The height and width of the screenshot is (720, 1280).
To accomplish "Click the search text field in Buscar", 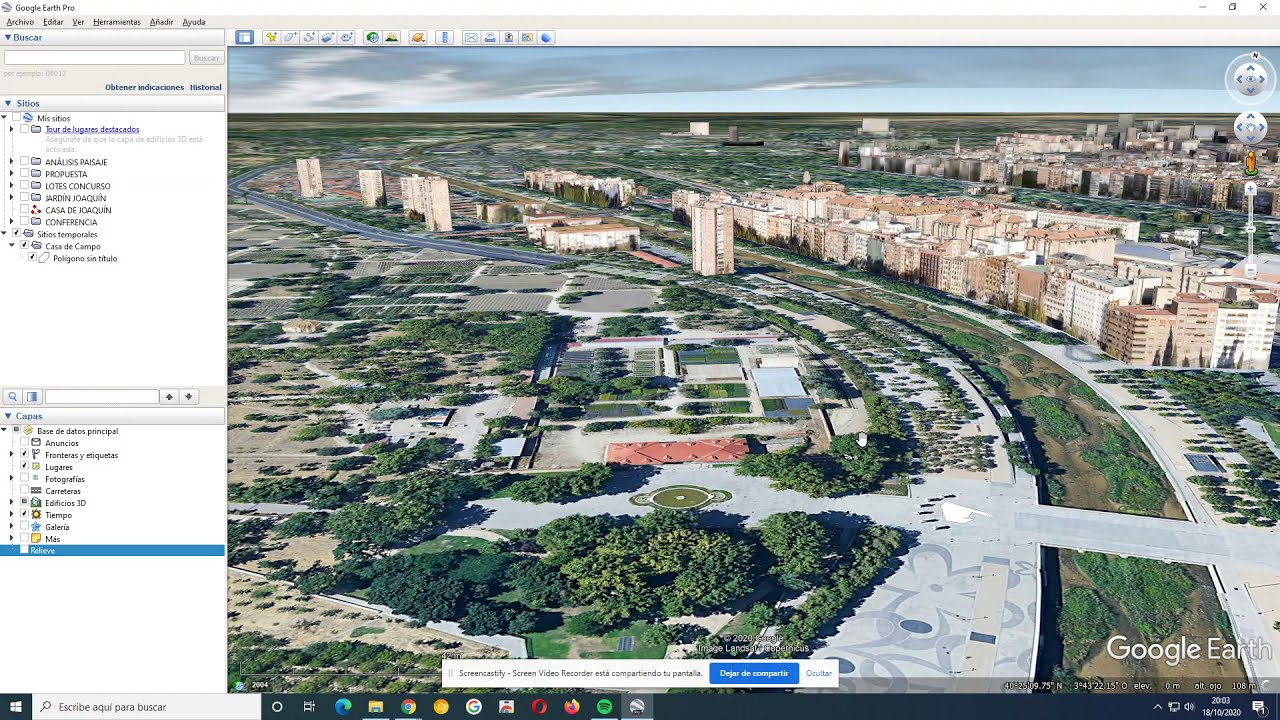I will click(95, 58).
